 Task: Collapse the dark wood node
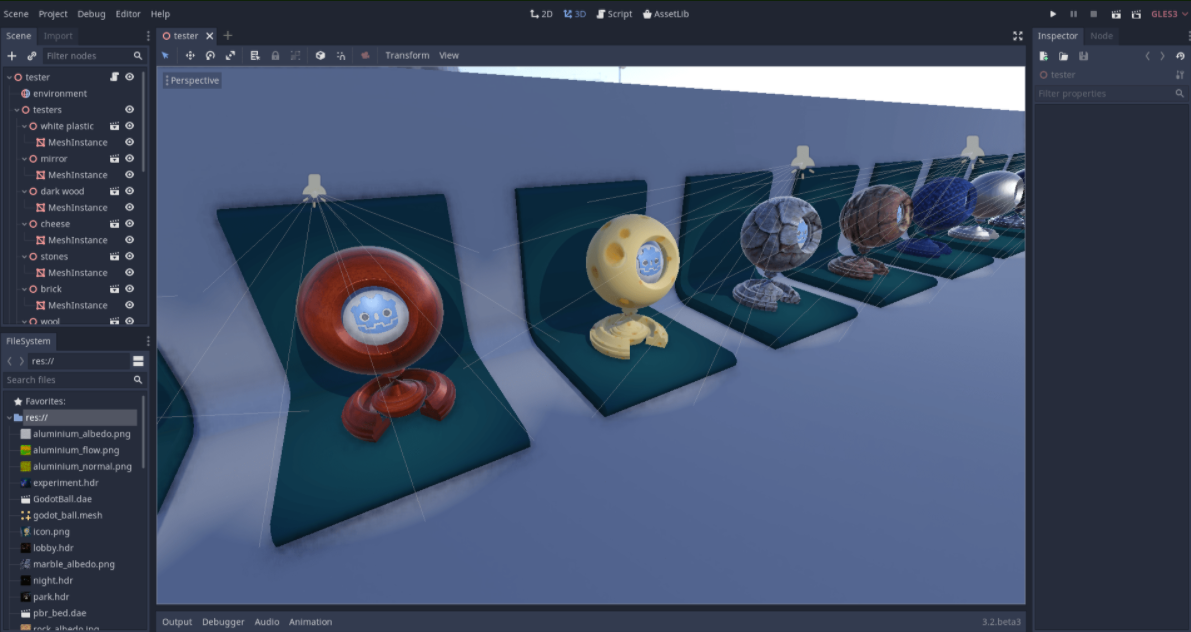pos(24,191)
